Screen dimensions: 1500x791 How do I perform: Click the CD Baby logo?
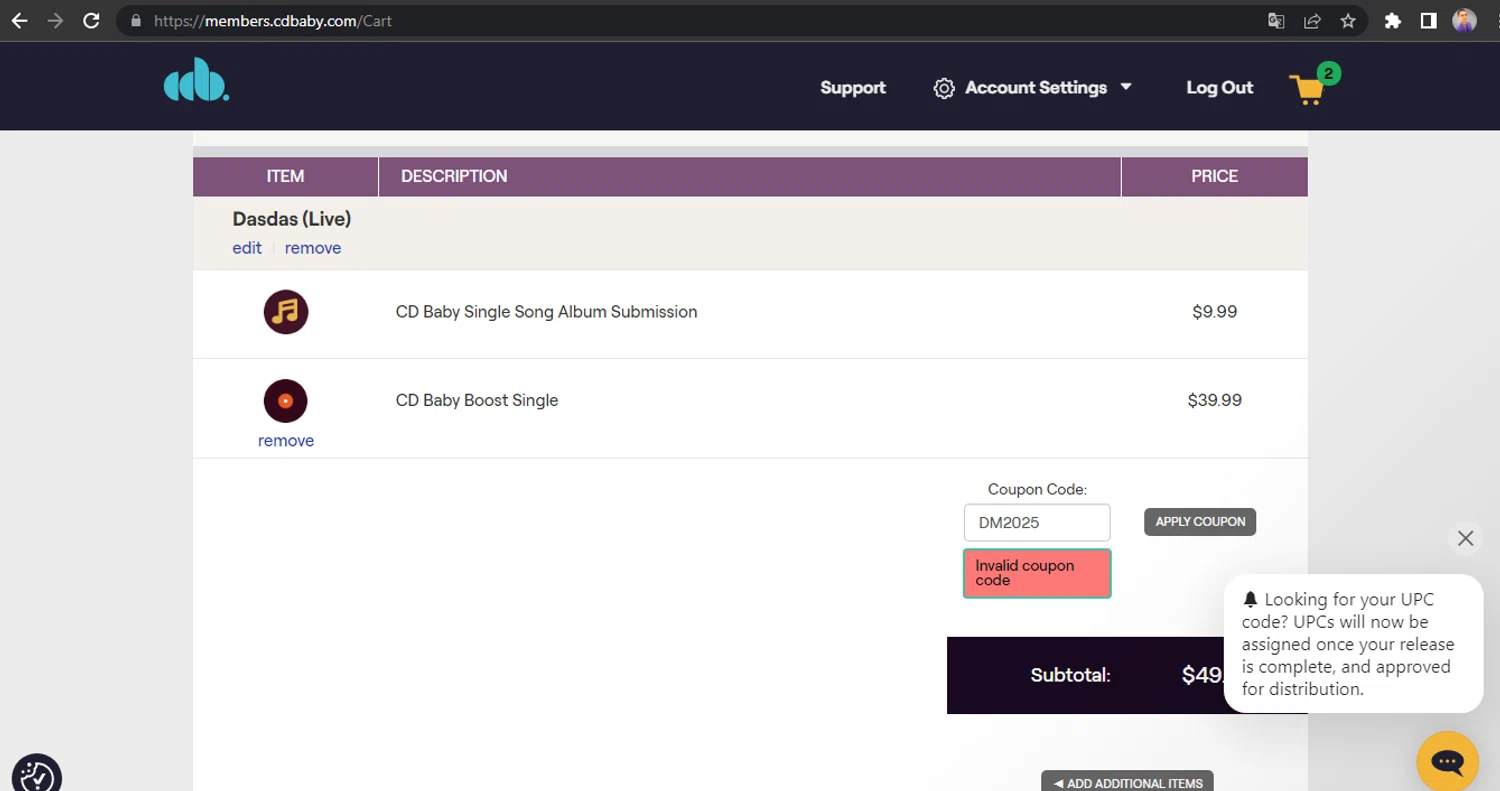tap(196, 81)
